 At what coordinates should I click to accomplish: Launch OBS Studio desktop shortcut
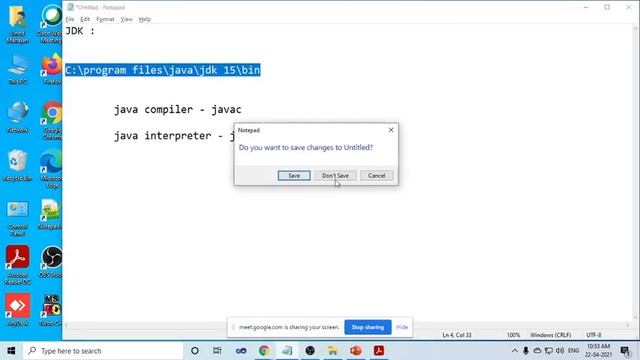point(51,262)
